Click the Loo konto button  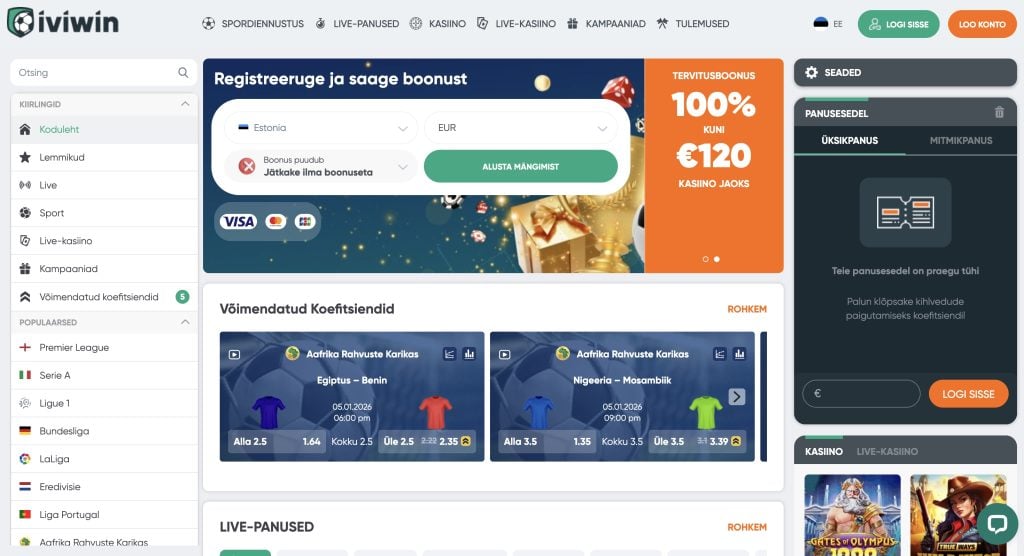982,24
